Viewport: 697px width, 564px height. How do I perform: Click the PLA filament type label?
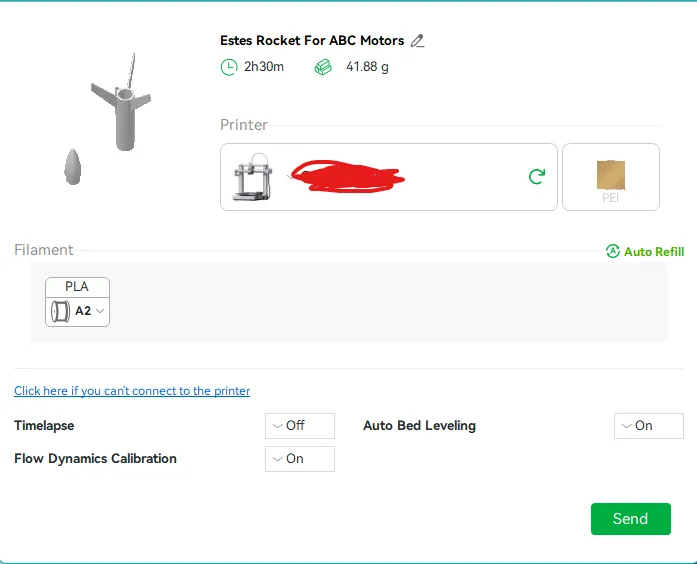click(77, 287)
